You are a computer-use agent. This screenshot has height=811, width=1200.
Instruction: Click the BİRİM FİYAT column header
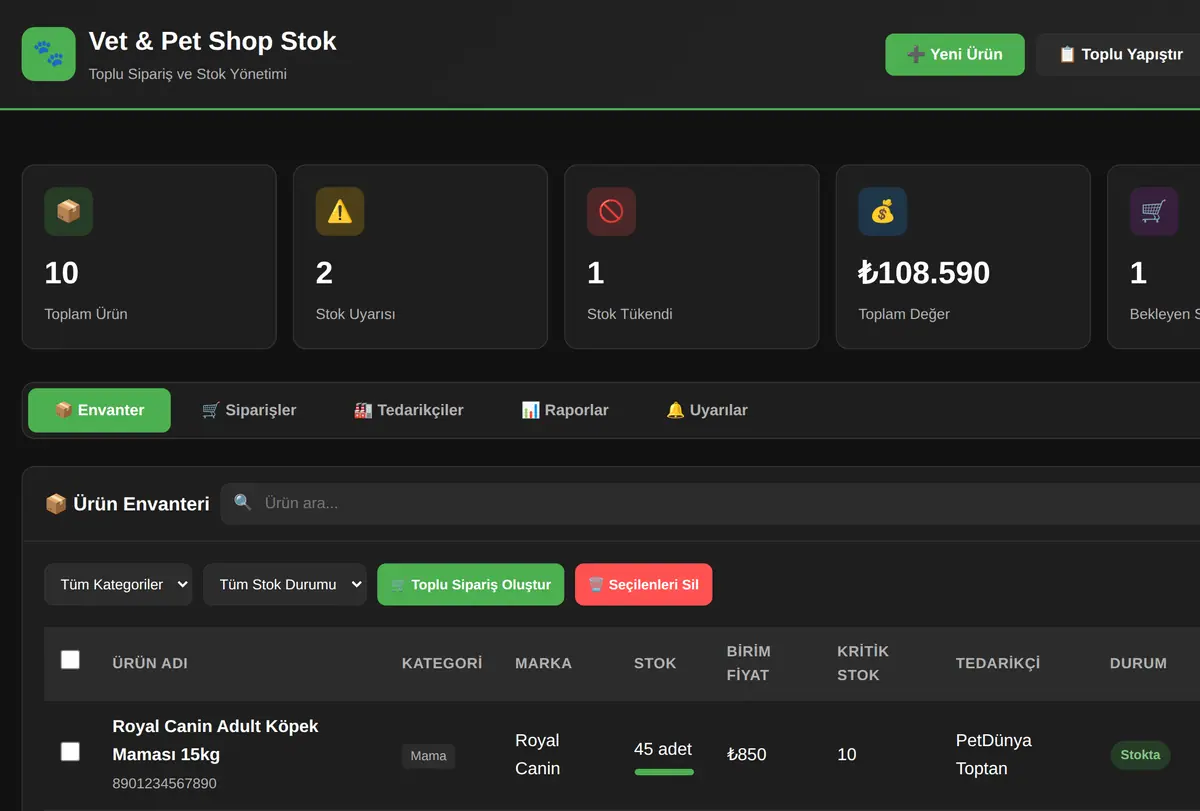tap(749, 663)
